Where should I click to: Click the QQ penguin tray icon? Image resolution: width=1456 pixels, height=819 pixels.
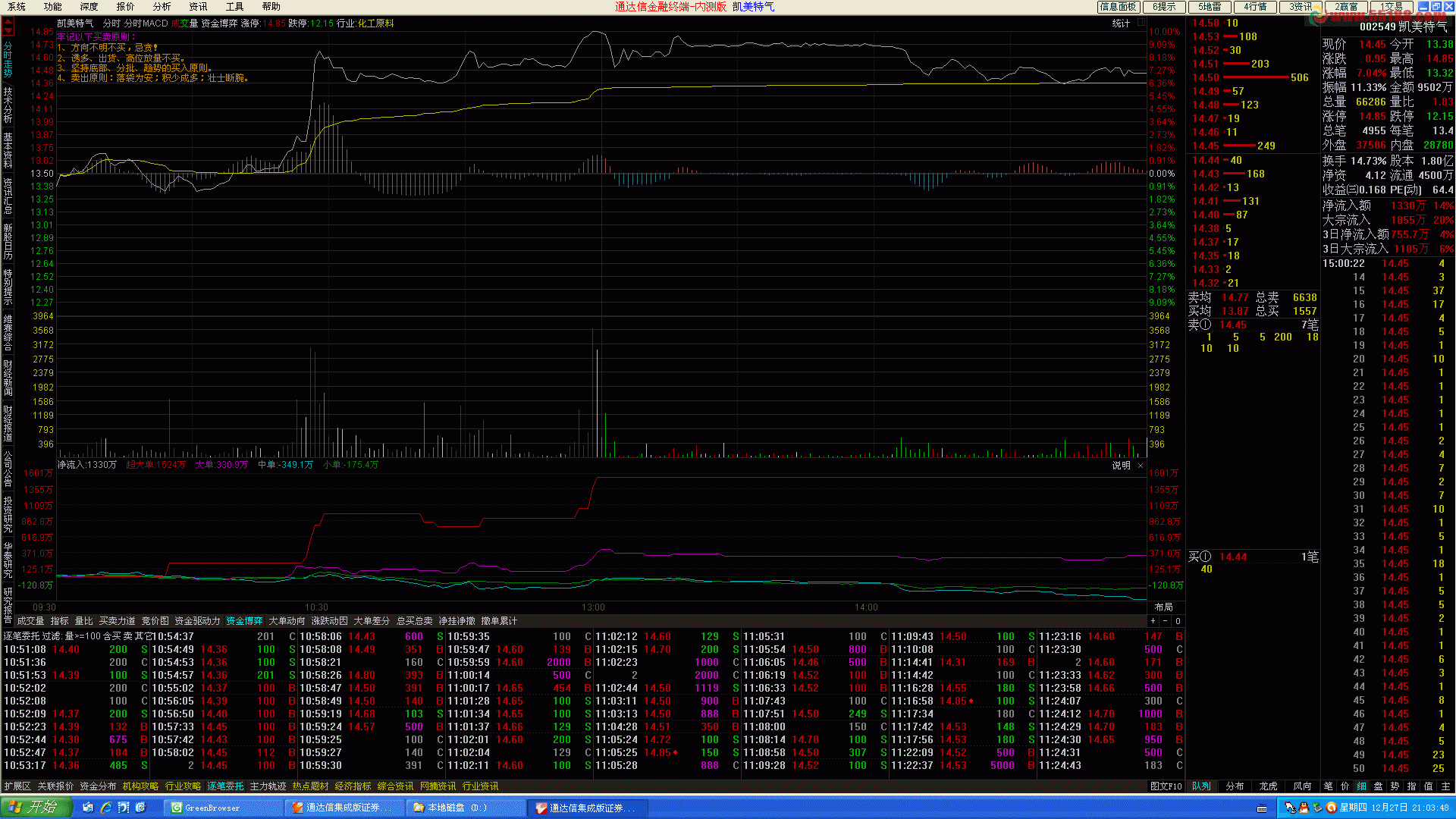pos(1304,808)
